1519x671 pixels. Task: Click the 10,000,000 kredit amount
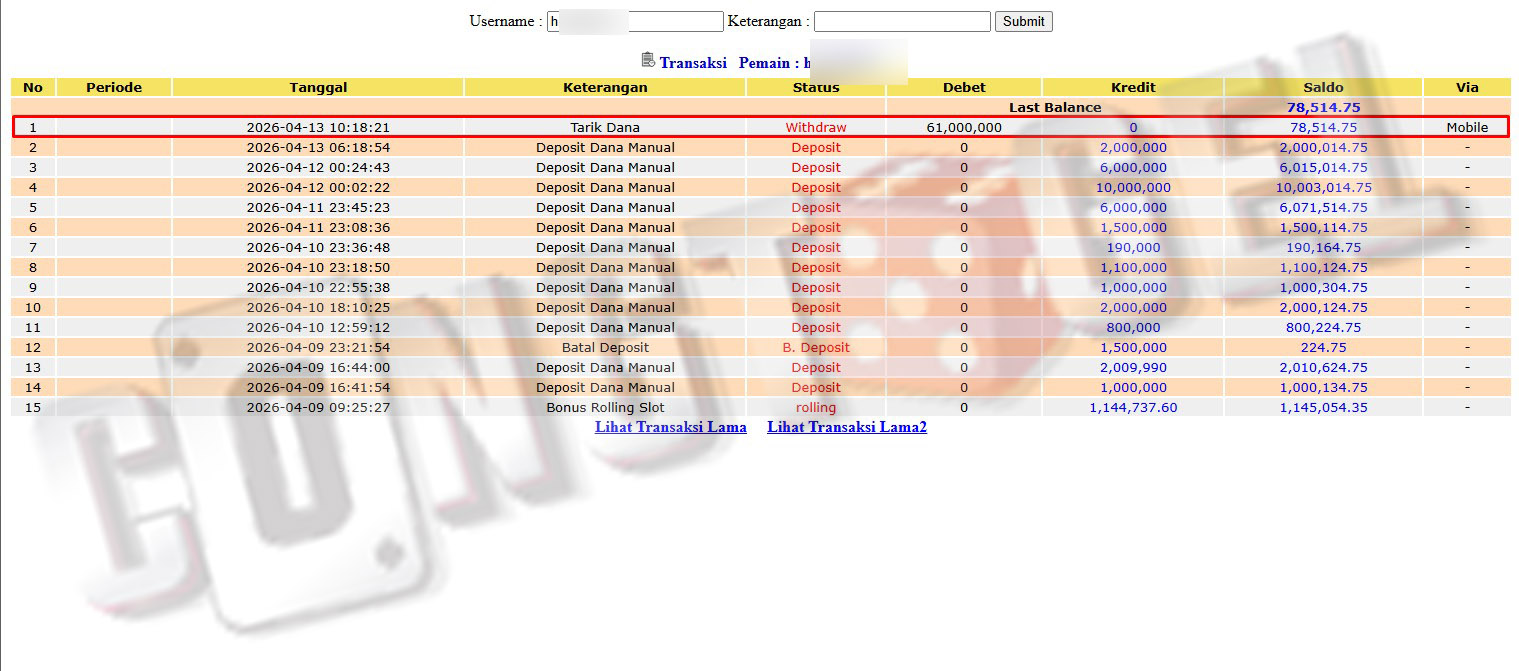coord(1133,187)
